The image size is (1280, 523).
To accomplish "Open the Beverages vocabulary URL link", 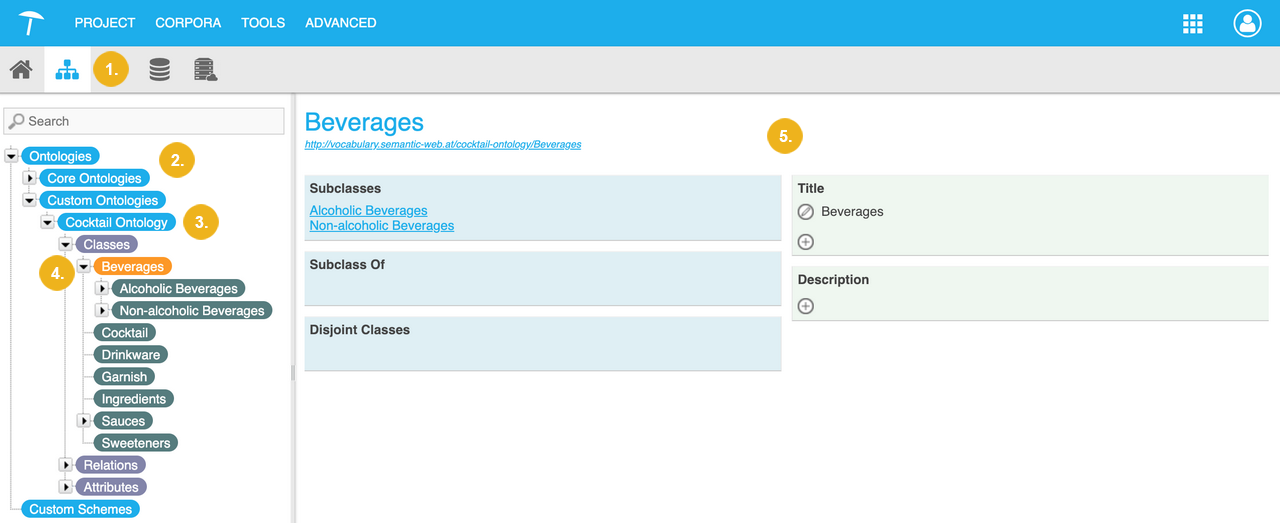I will tap(442, 144).
